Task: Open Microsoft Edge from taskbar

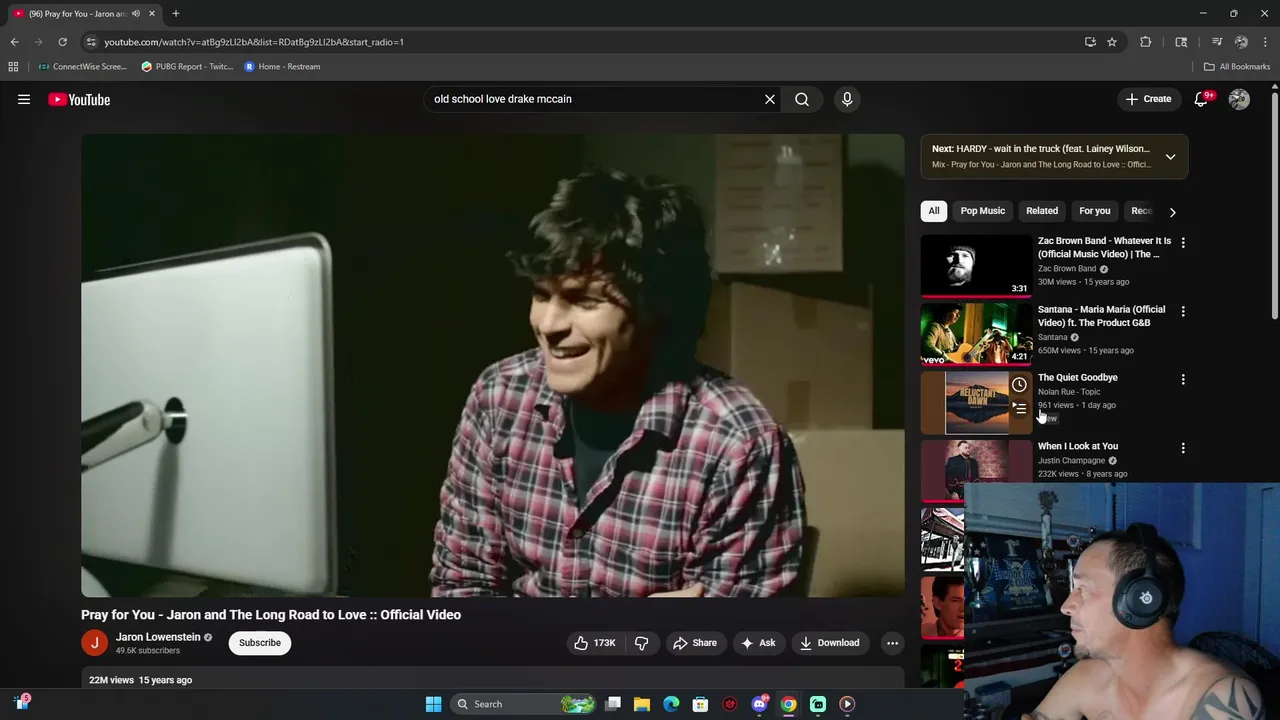Action: coord(671,704)
